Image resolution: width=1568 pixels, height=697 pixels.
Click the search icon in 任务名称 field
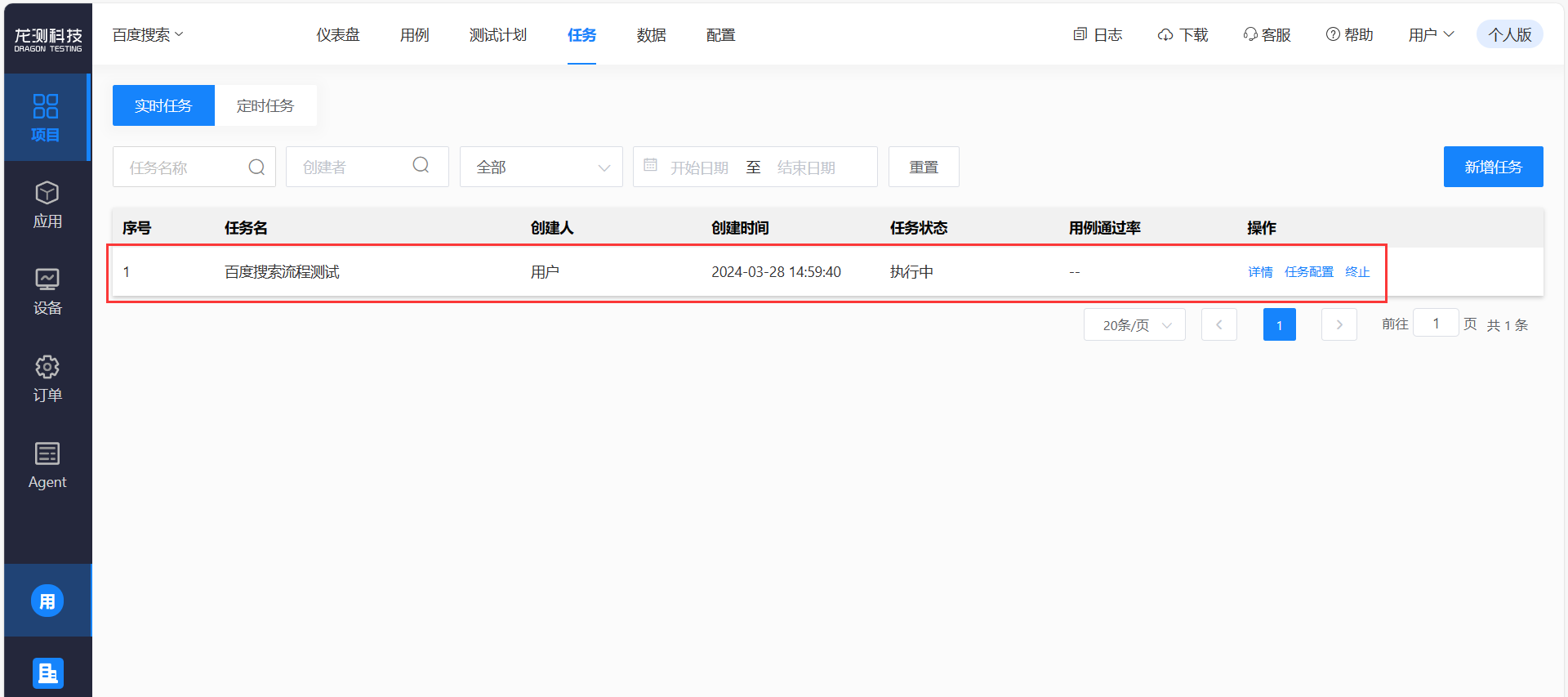click(x=256, y=167)
